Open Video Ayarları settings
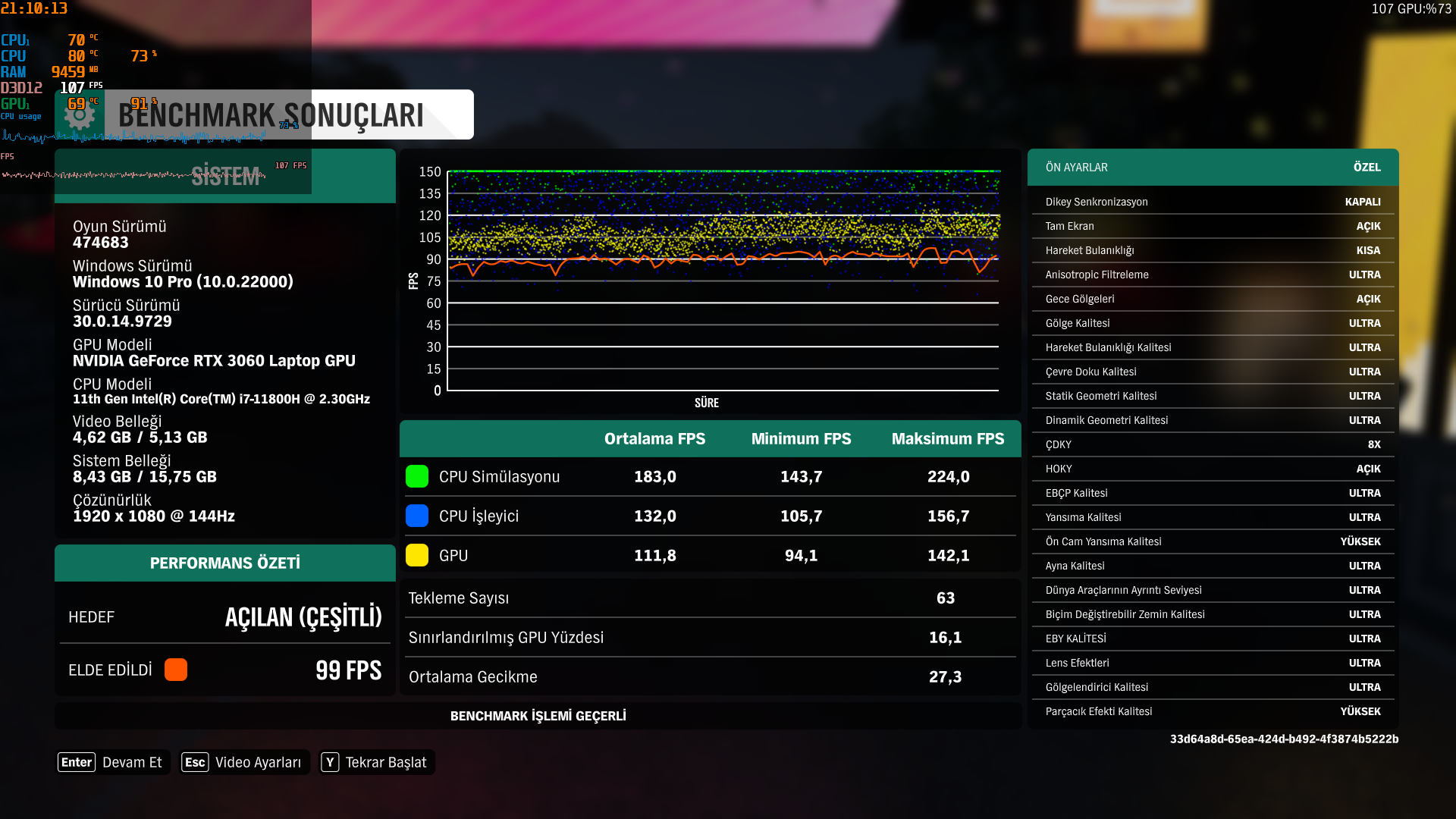The width and height of the screenshot is (1456, 819). tap(258, 762)
